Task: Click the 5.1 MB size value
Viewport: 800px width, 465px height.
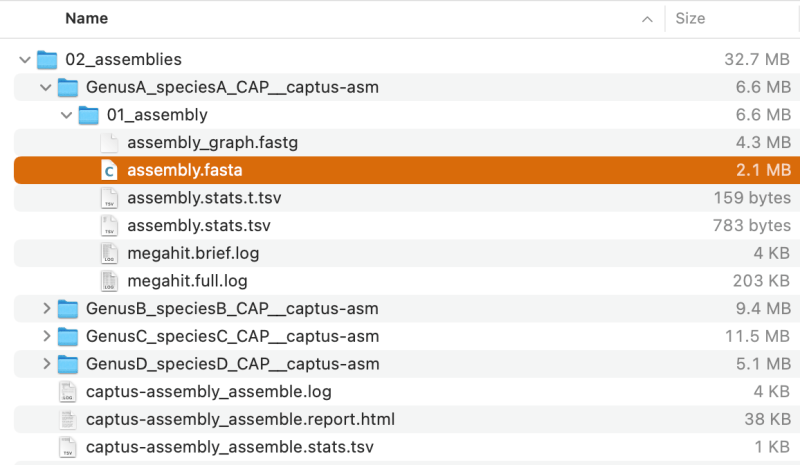Action: click(x=763, y=364)
